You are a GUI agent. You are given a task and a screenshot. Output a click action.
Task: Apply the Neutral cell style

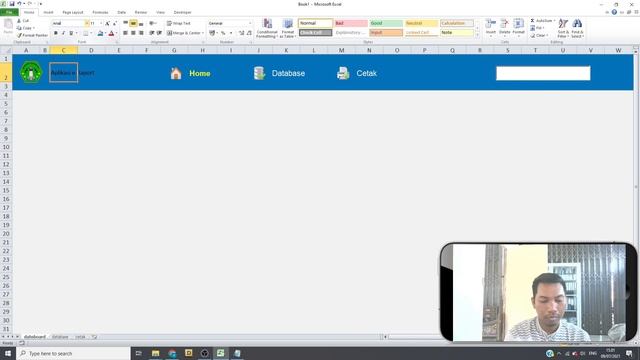(421, 23)
